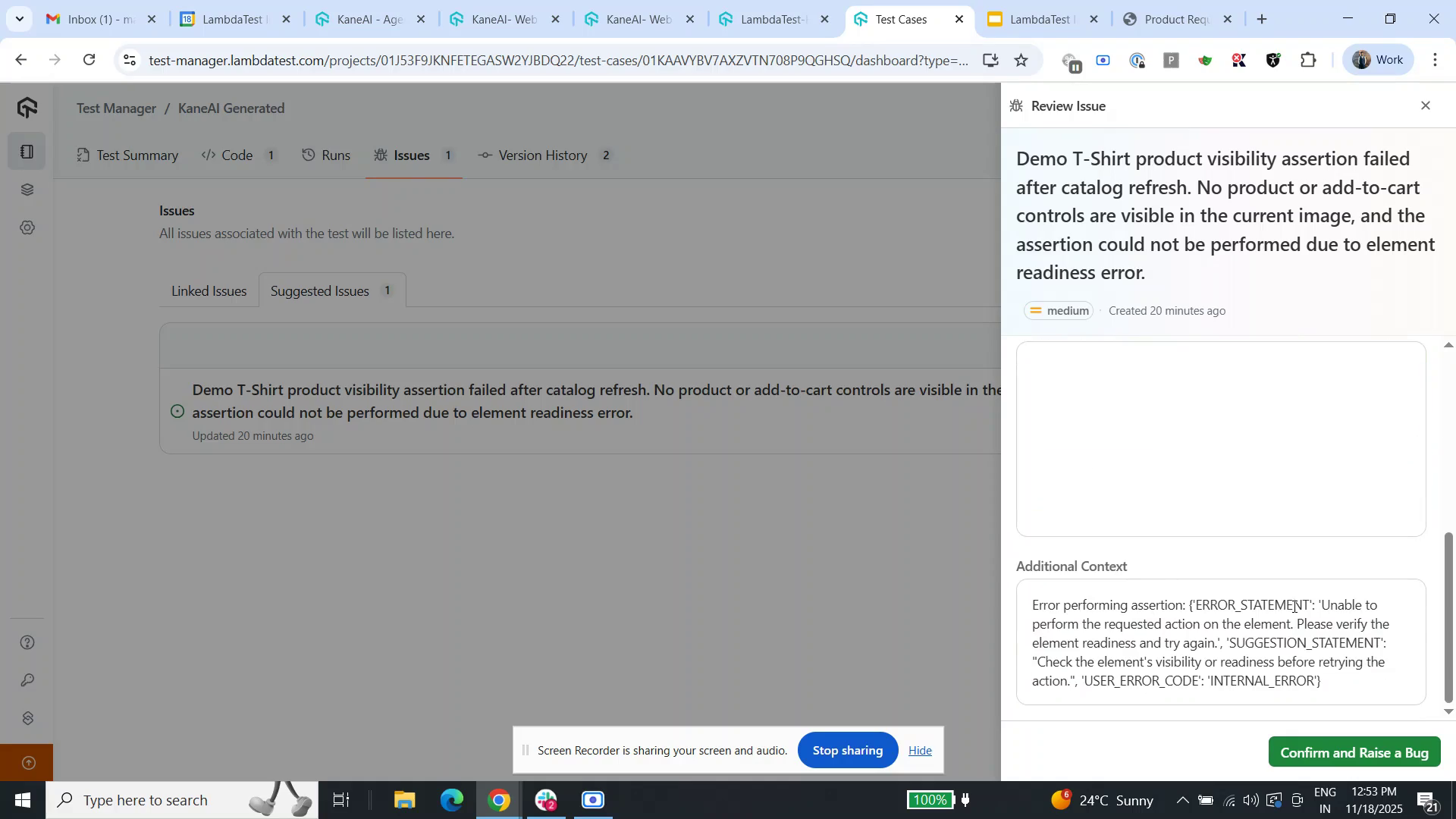Select the key/credentials sidebar icon
1456x819 pixels.
pos(27,680)
